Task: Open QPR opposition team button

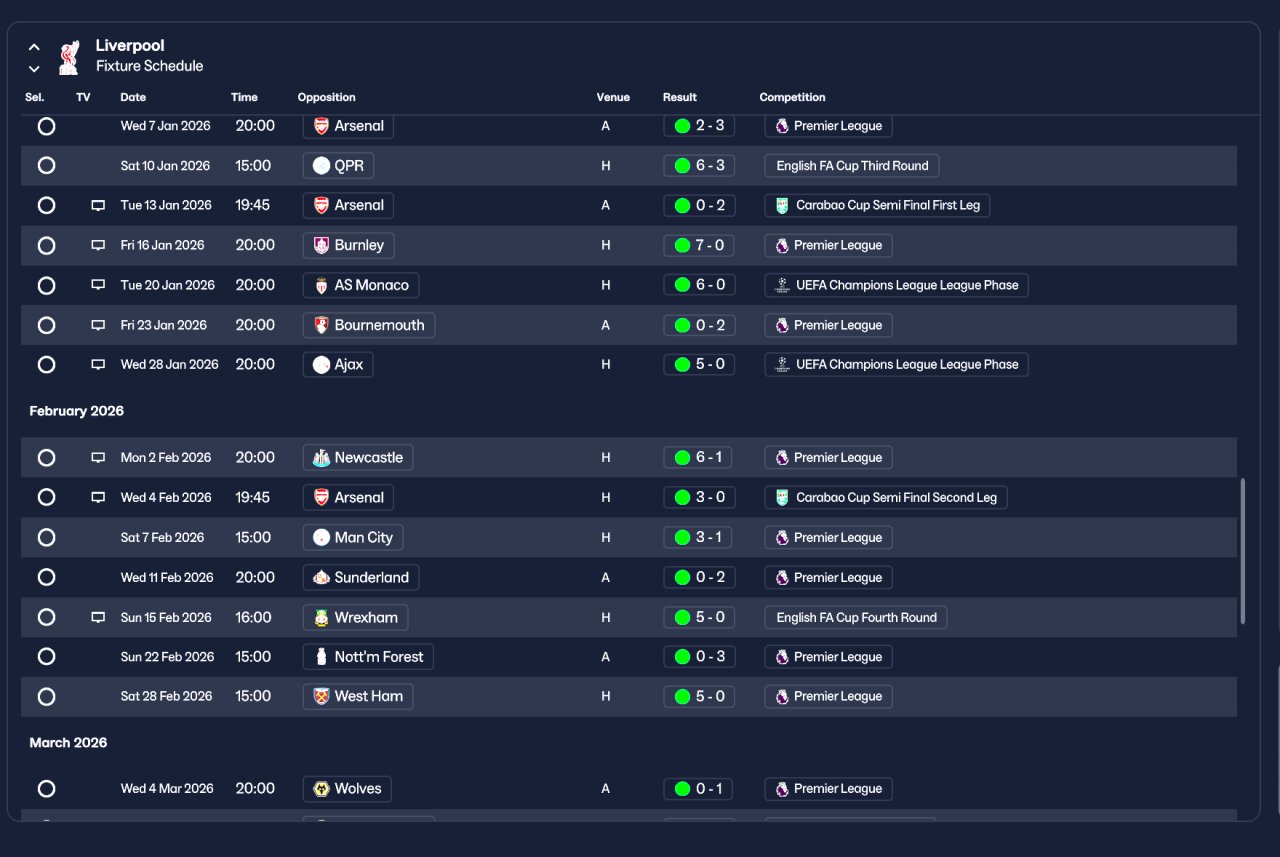Action: [x=340, y=166]
